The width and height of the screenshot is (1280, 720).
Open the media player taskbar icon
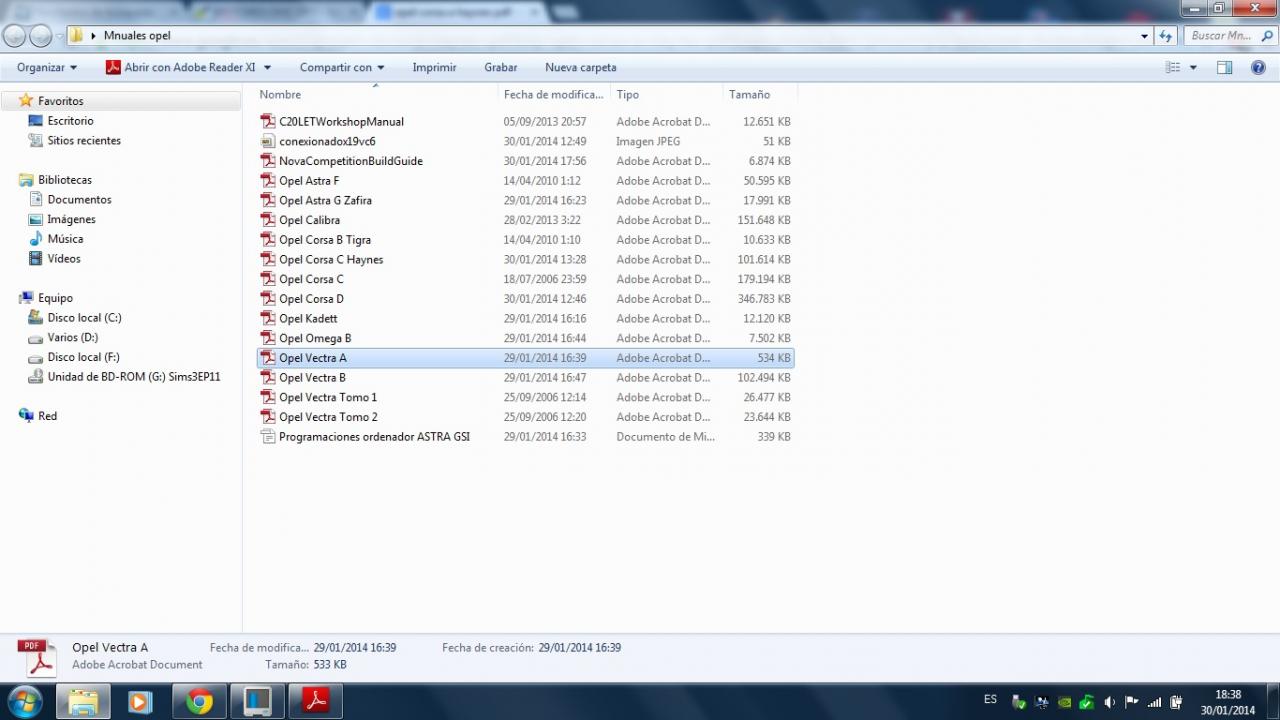[141, 702]
